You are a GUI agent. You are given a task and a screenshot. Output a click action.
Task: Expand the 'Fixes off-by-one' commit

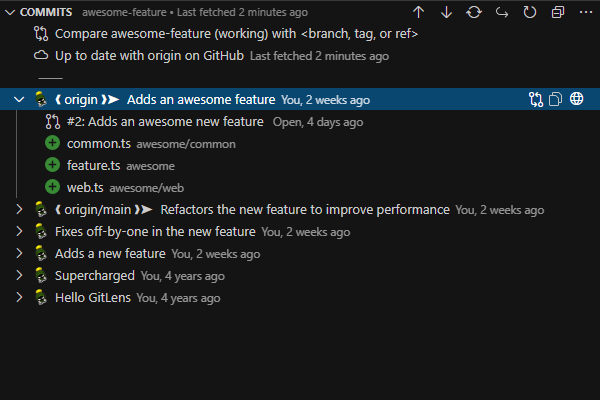click(x=19, y=232)
